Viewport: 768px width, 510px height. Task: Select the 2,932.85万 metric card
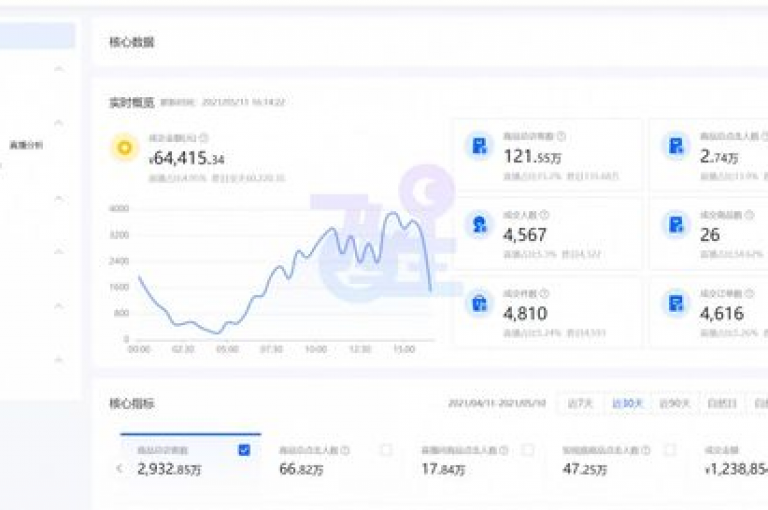(x=191, y=460)
